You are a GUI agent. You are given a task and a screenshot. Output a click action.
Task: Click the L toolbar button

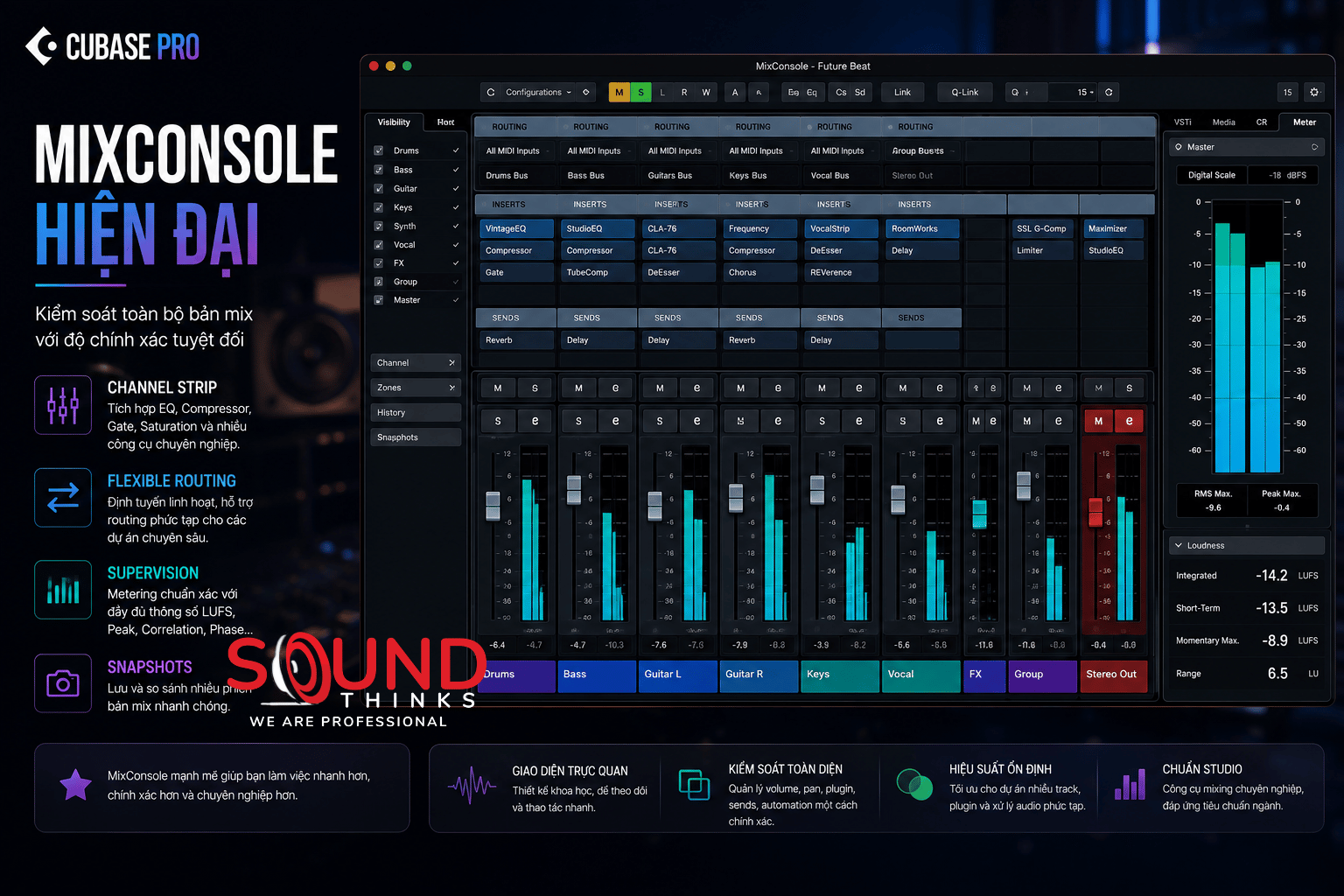662,92
